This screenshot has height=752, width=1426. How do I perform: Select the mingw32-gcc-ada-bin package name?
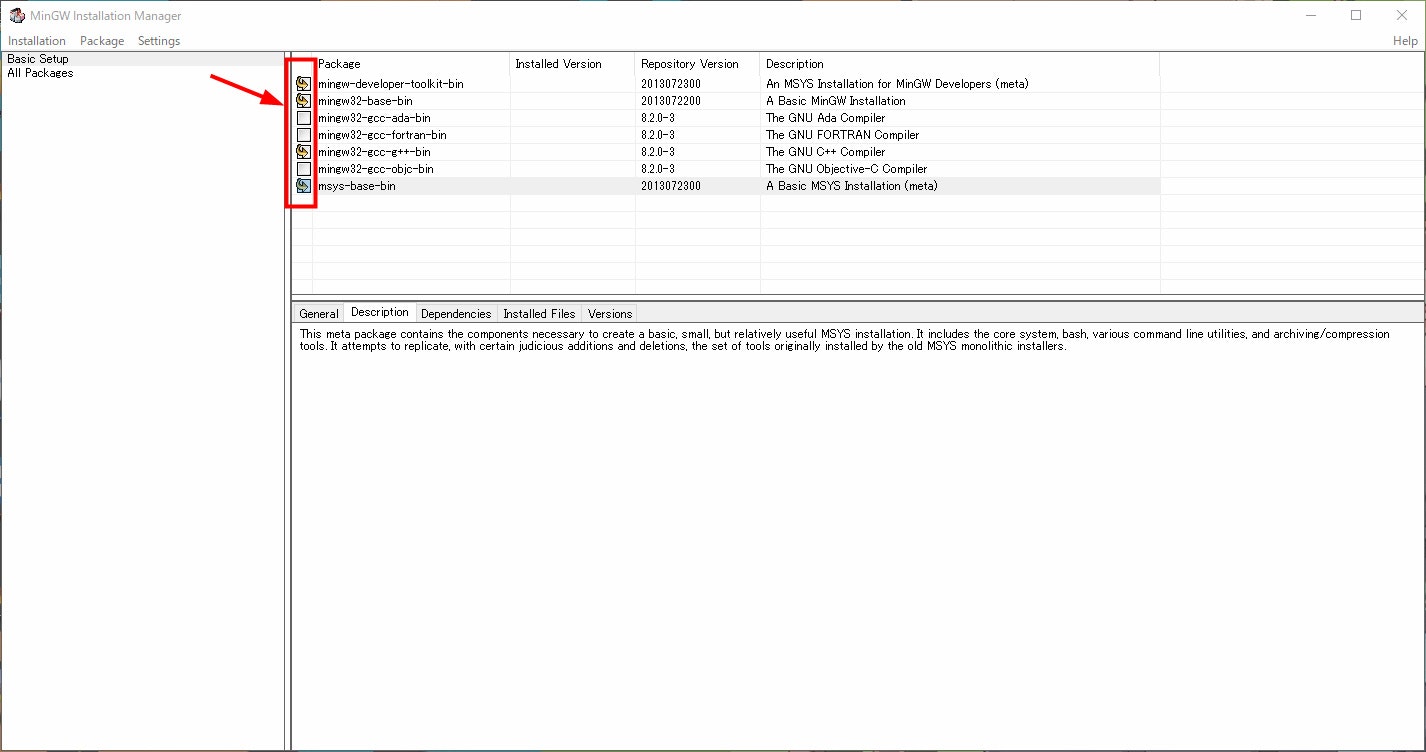[x=374, y=118]
